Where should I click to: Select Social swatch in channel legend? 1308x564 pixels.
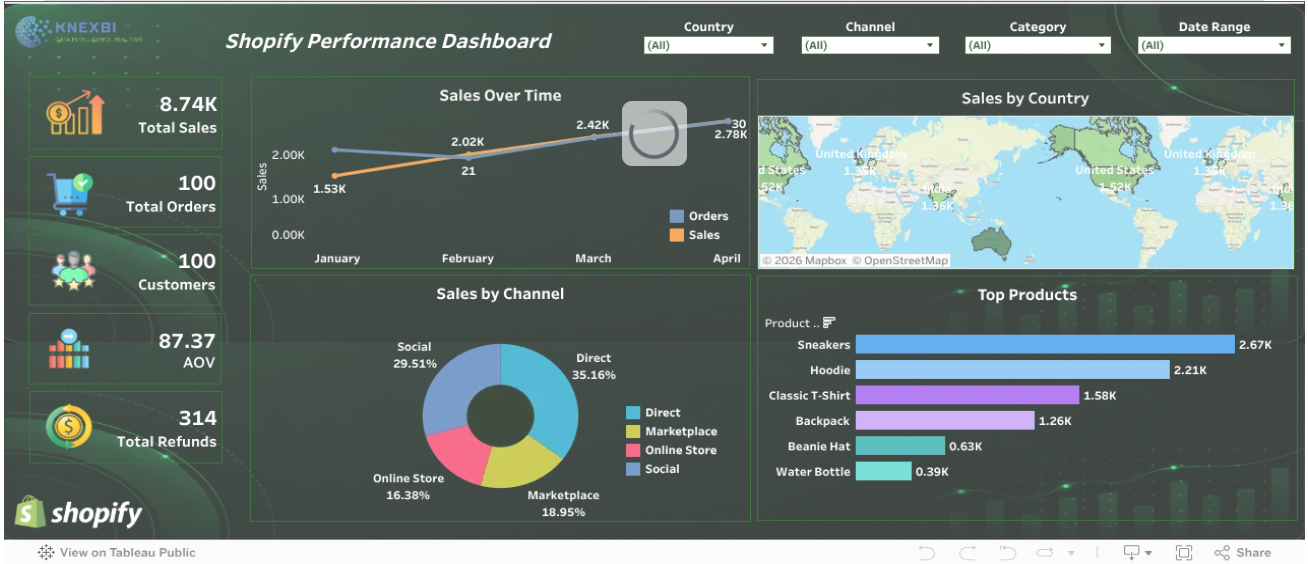(x=633, y=469)
